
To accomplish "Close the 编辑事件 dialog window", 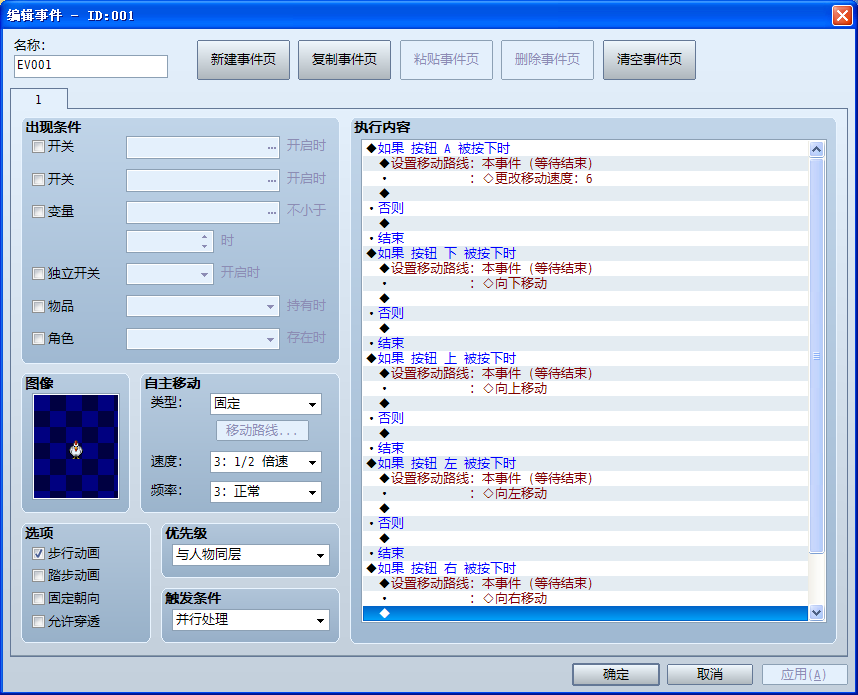I will point(842,15).
